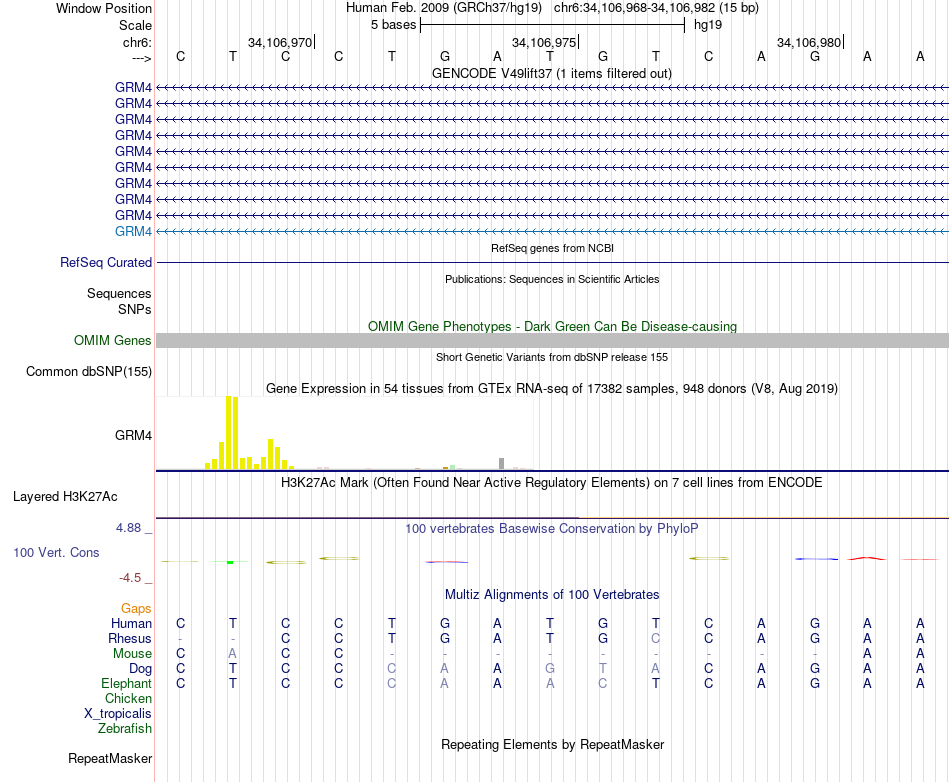
Task: Select the light-blue GRM4 transcript label
Action: (x=133, y=231)
